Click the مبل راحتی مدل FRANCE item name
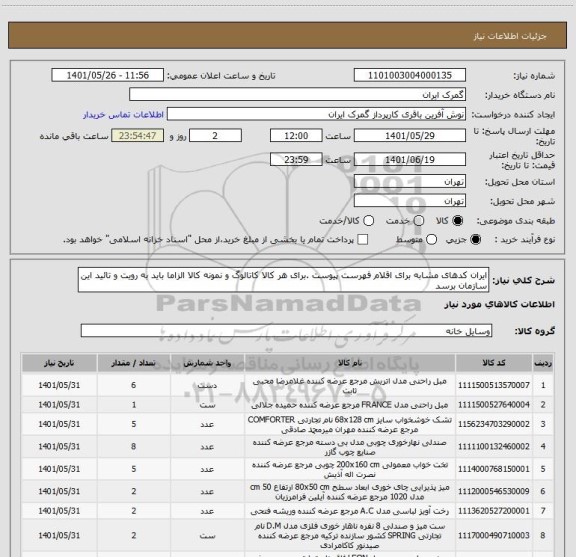The image size is (576, 557). tap(350, 405)
